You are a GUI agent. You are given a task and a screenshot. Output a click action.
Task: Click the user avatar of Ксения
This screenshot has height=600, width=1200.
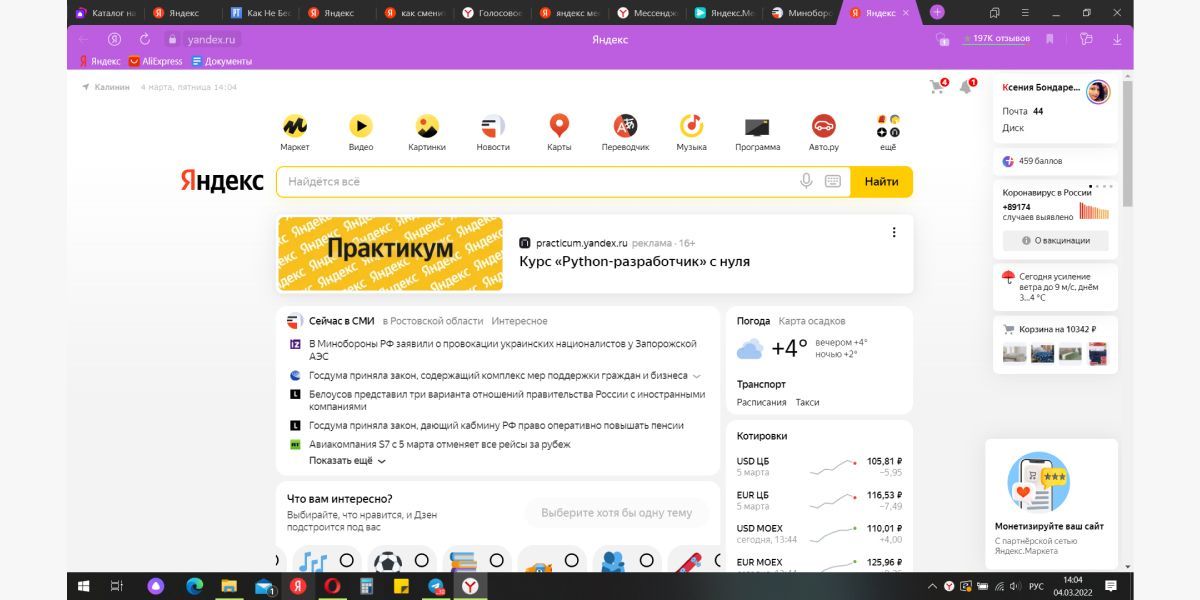(x=1098, y=92)
